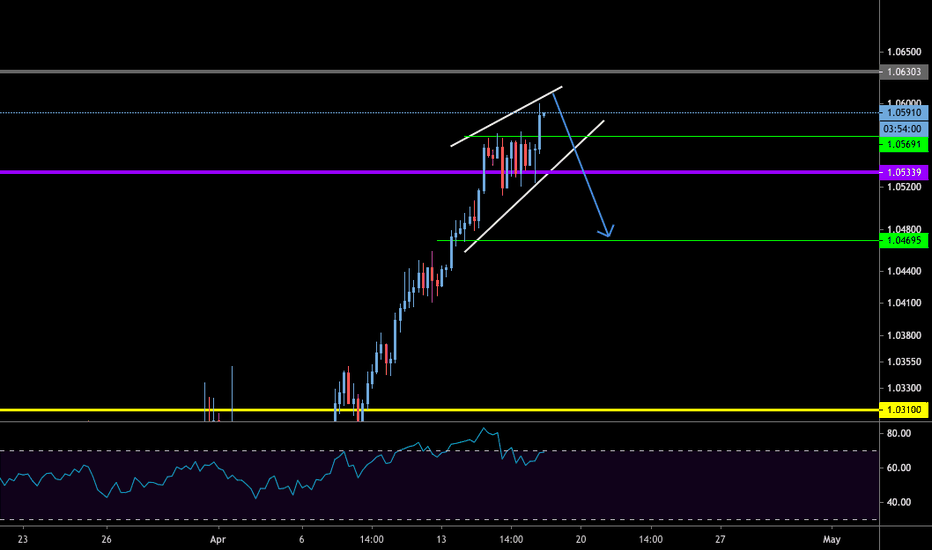Select the purple 1.05339 price label
The image size is (932, 550).
pos(903,172)
